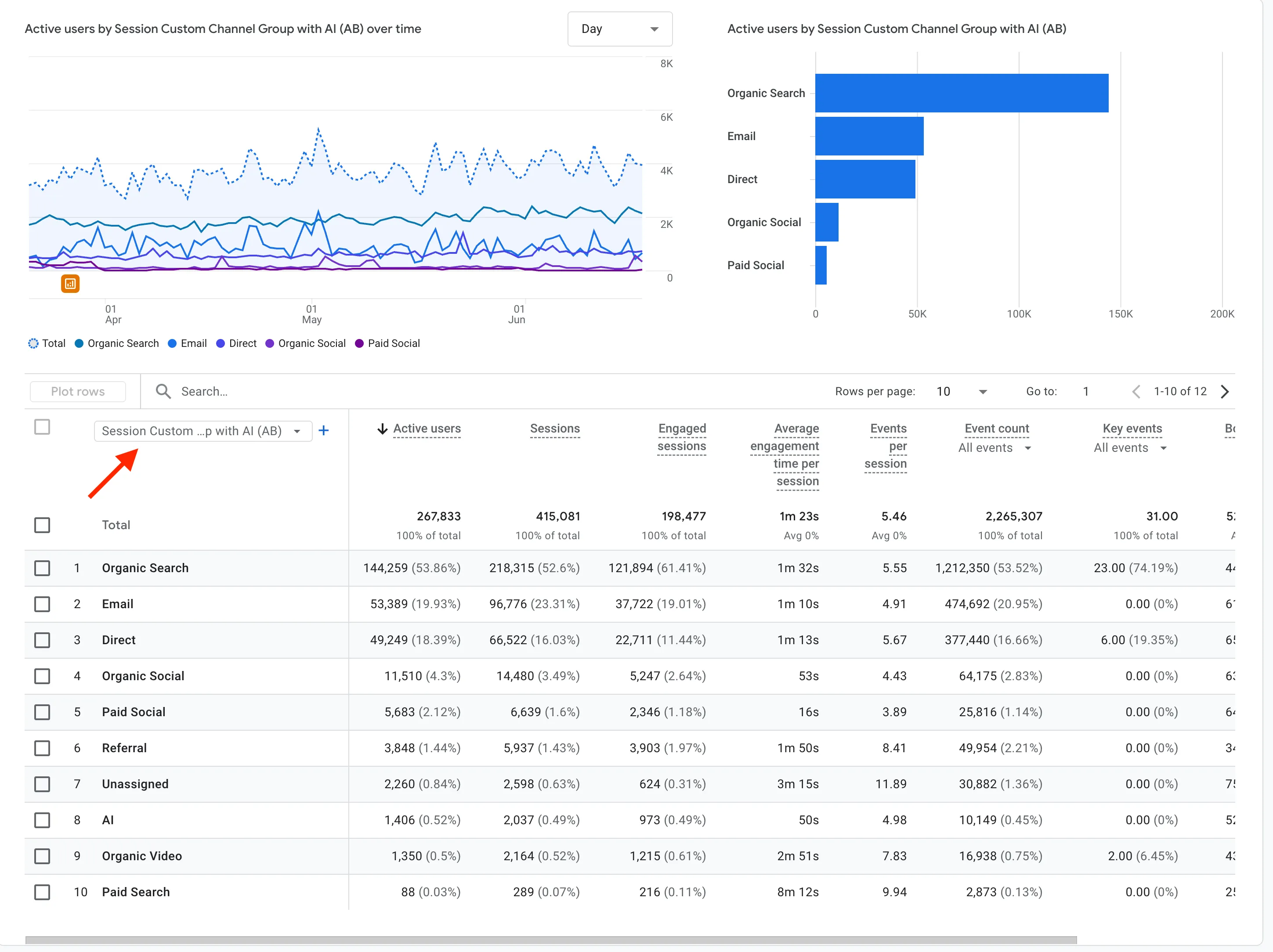Check the Organic Search row checkbox

coord(42,568)
